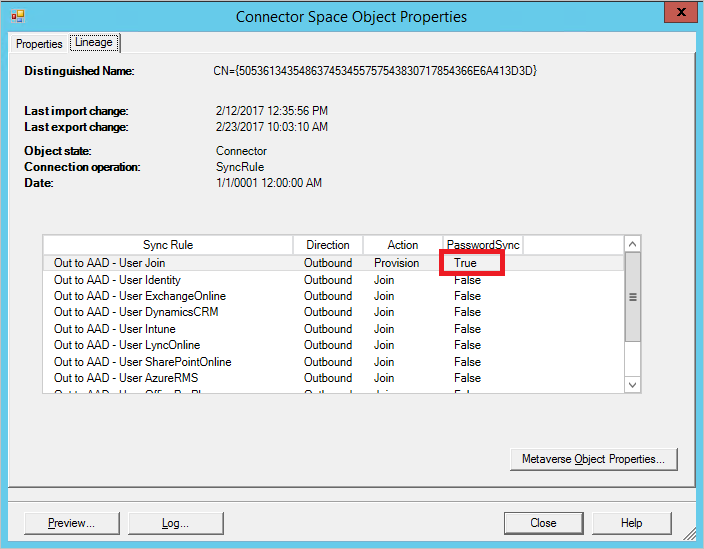Click the Connection operation value SyncRule
Screen dimensions: 704x549
240,167
